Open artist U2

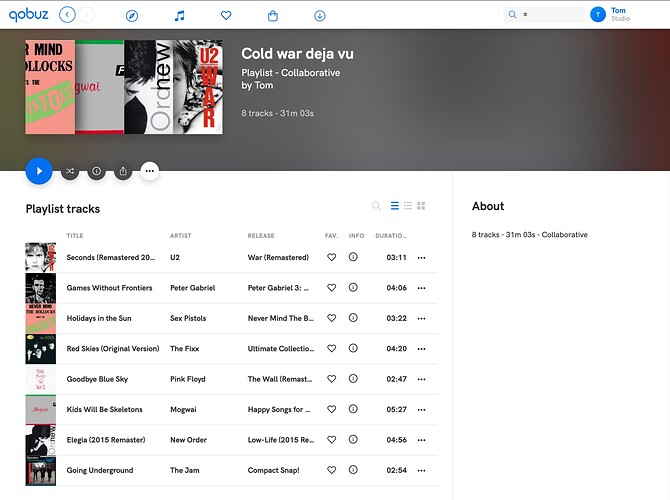(175, 257)
